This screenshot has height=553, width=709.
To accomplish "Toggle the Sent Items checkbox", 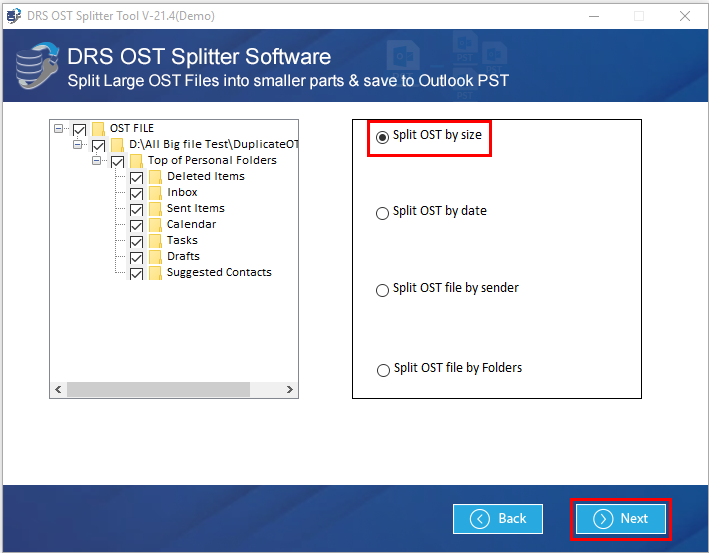I will pos(136,209).
